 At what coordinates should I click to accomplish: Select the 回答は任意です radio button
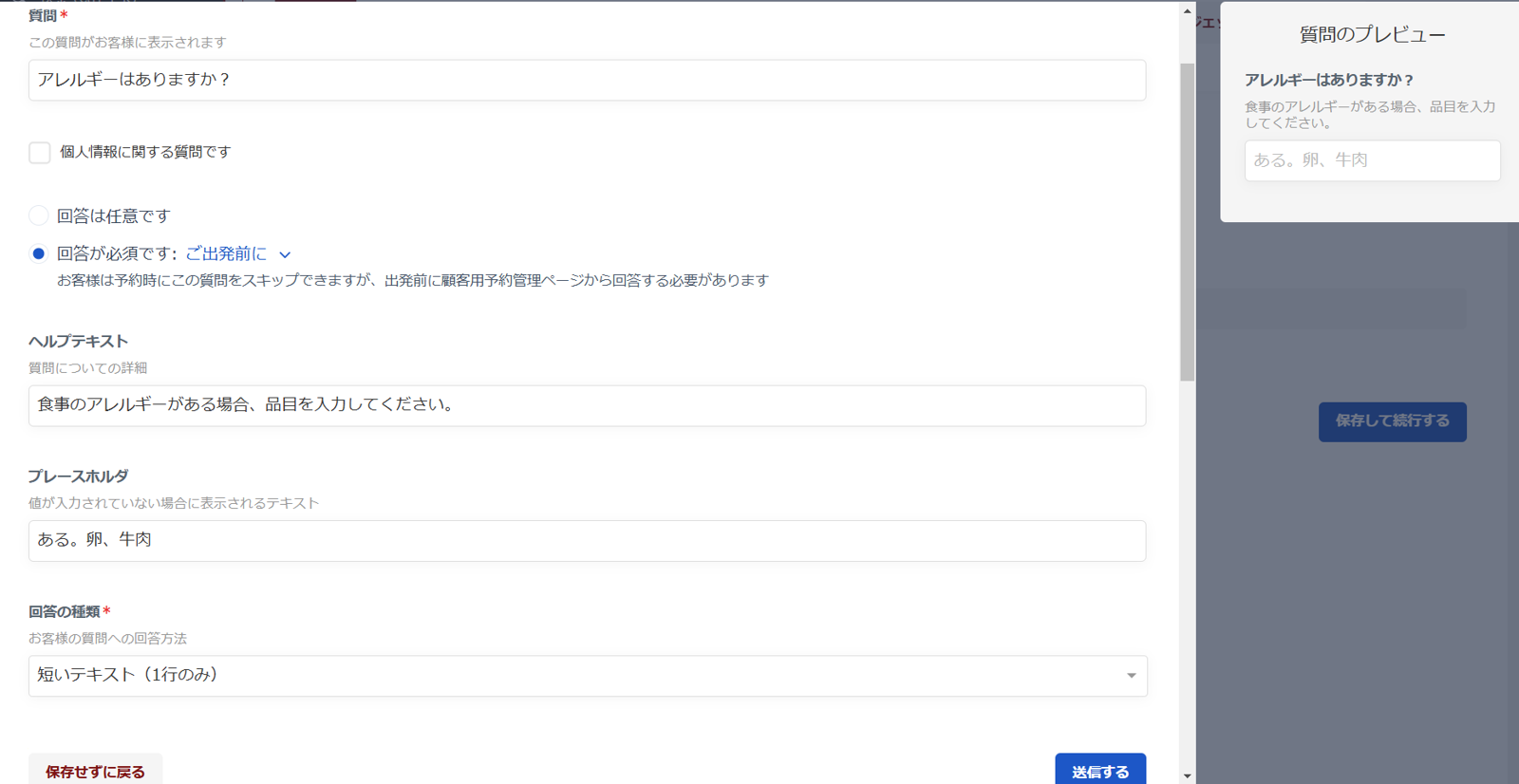pos(39,215)
